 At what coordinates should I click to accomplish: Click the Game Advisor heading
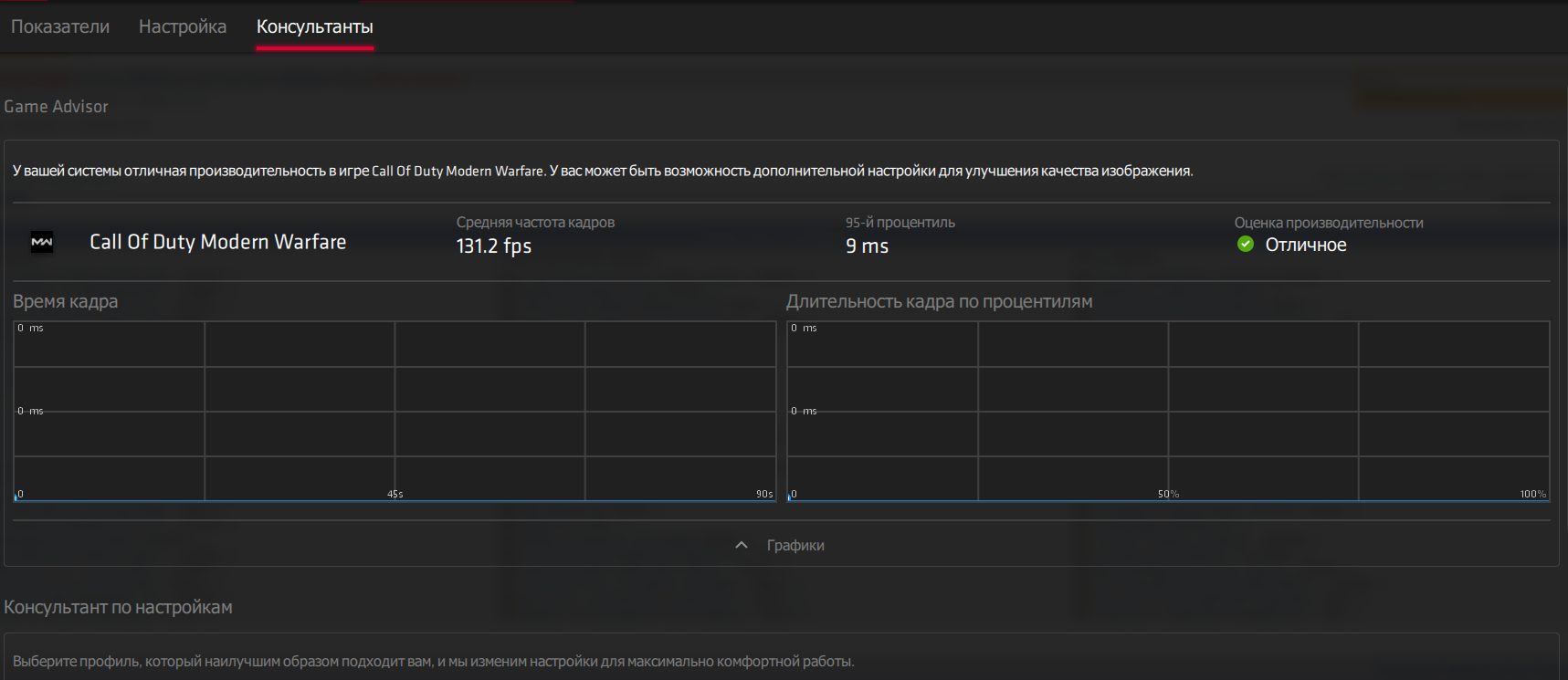click(x=56, y=107)
